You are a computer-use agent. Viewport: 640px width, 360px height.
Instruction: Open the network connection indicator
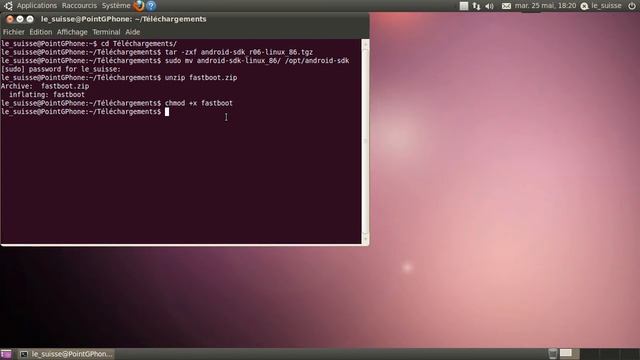[x=476, y=6]
